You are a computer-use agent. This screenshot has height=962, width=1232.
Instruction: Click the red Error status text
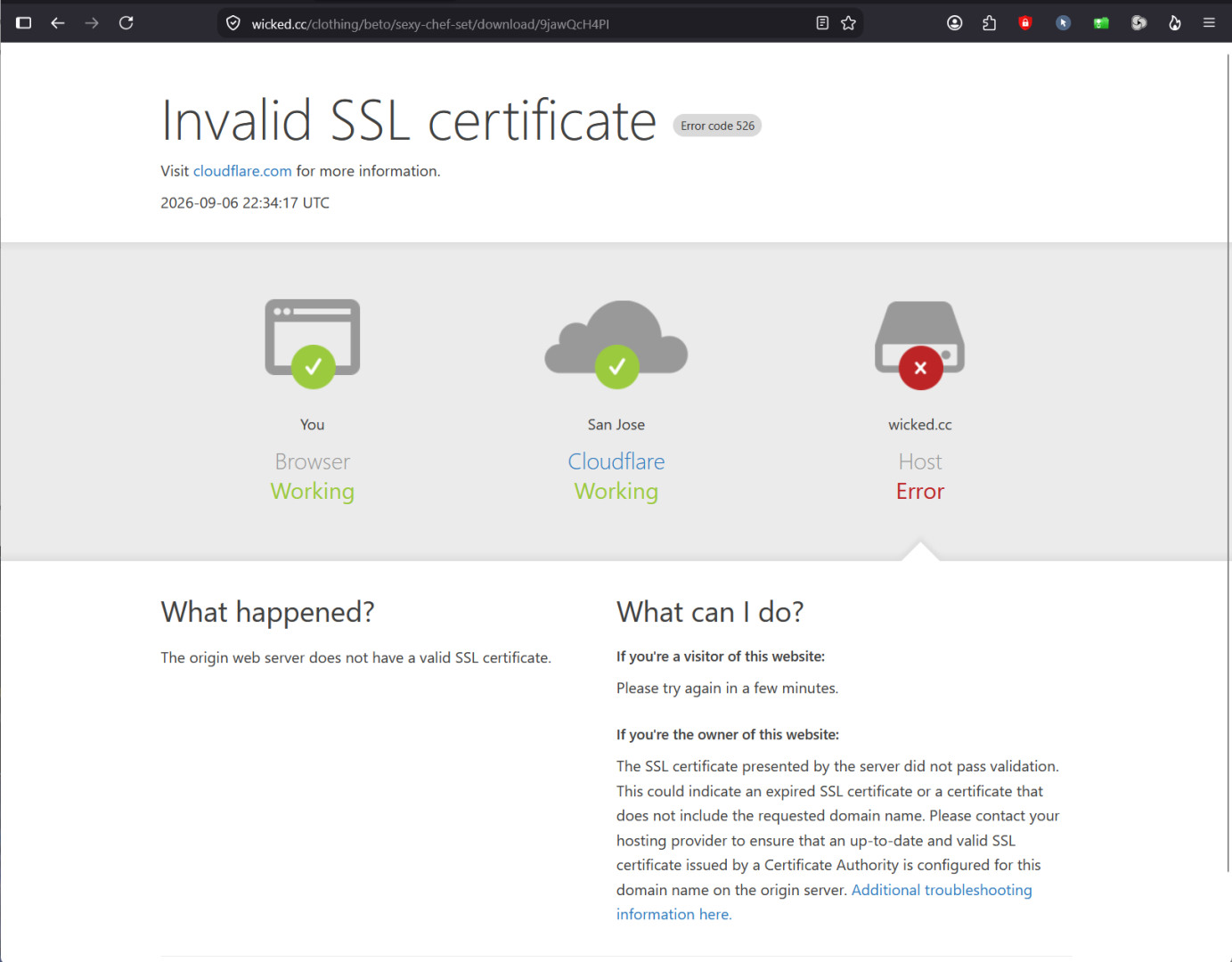coord(920,492)
